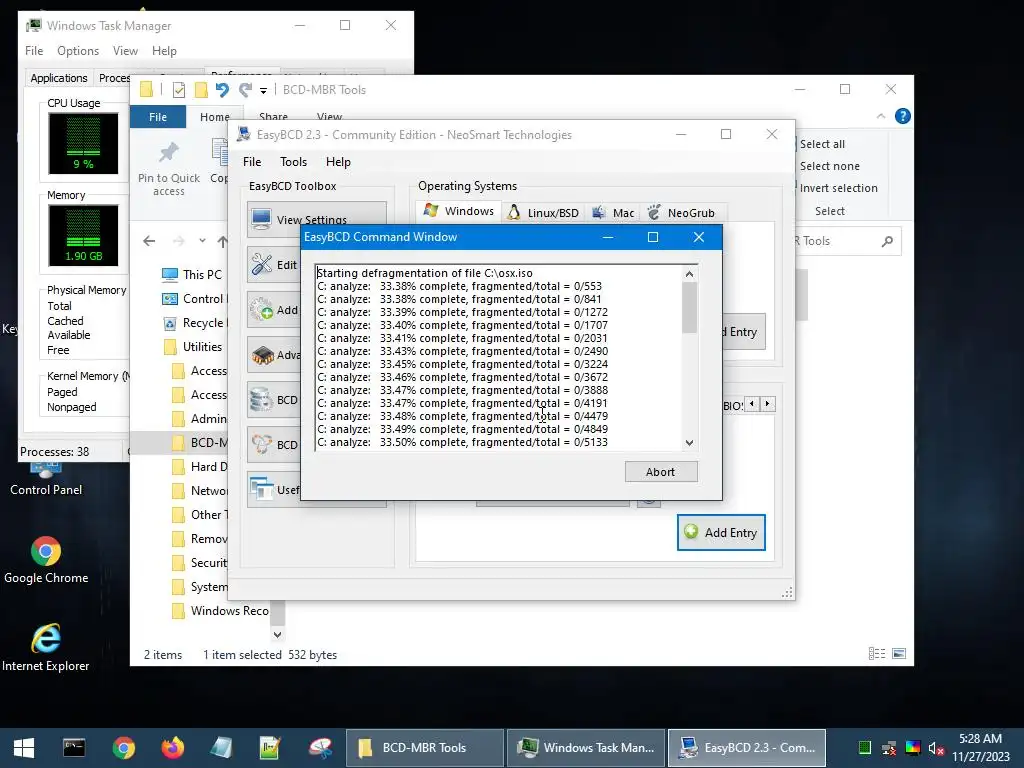
Task: Click the network tray icon
Action: tap(889, 748)
